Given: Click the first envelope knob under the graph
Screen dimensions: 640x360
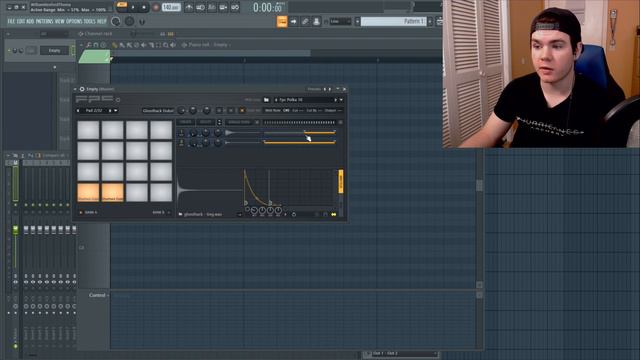Looking at the screenshot, I should tap(254, 211).
